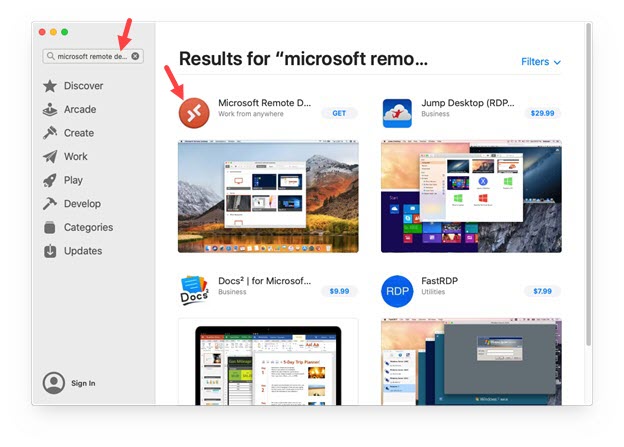Open the Jump Desktop app icon
624x447 pixels.
point(397,113)
